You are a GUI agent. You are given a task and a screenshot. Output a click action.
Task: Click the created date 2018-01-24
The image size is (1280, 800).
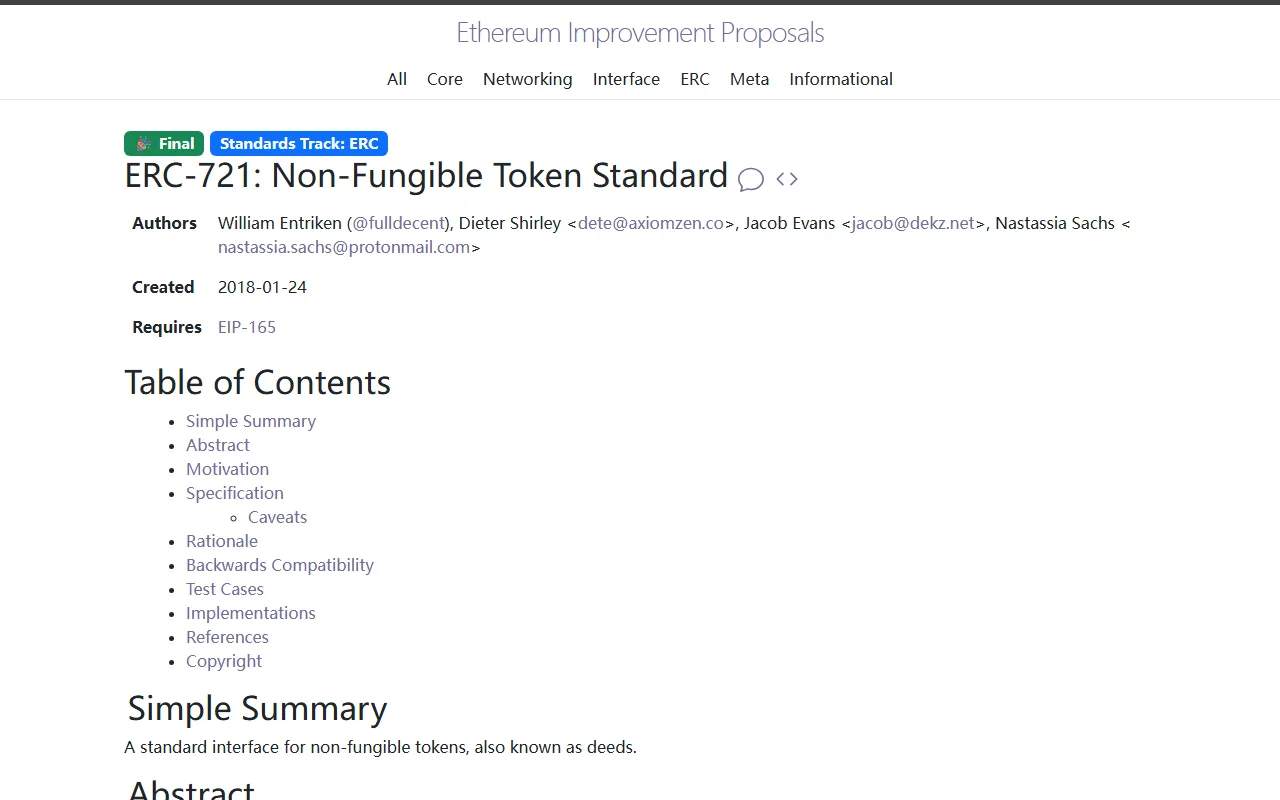(x=262, y=287)
